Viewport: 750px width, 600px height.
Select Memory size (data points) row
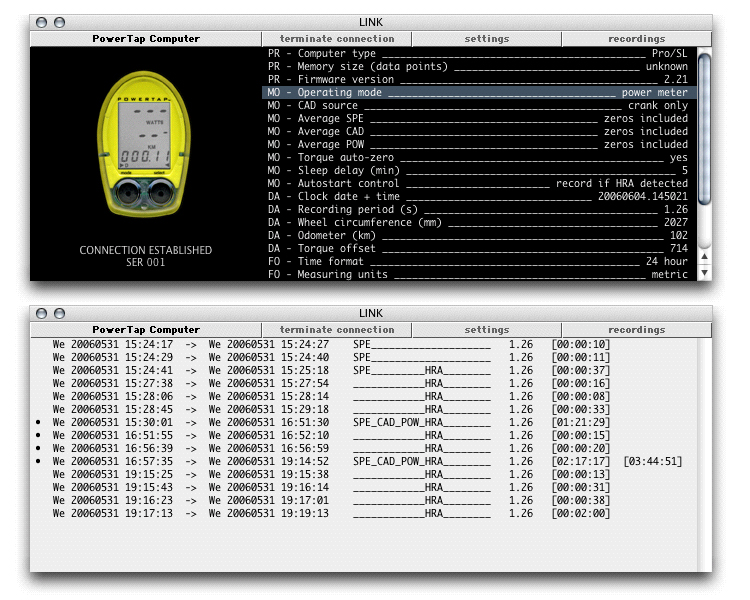coord(479,67)
